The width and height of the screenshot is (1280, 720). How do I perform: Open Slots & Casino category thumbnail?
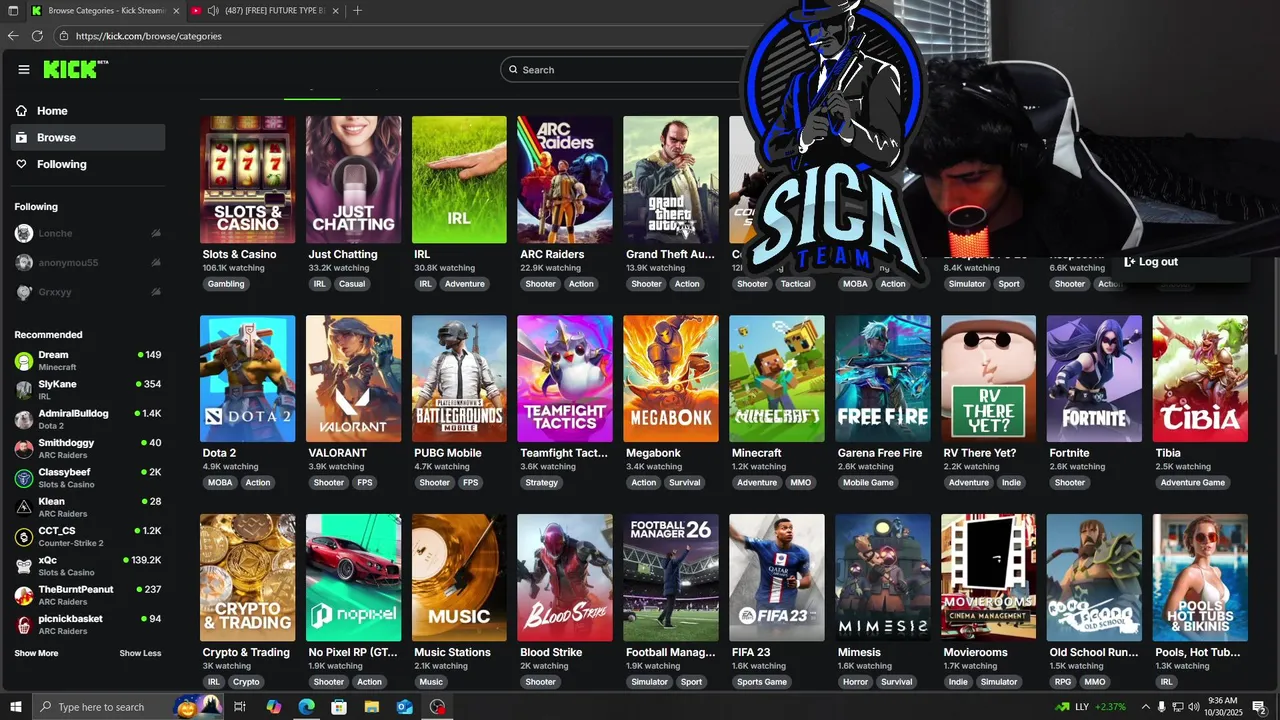tap(248, 180)
